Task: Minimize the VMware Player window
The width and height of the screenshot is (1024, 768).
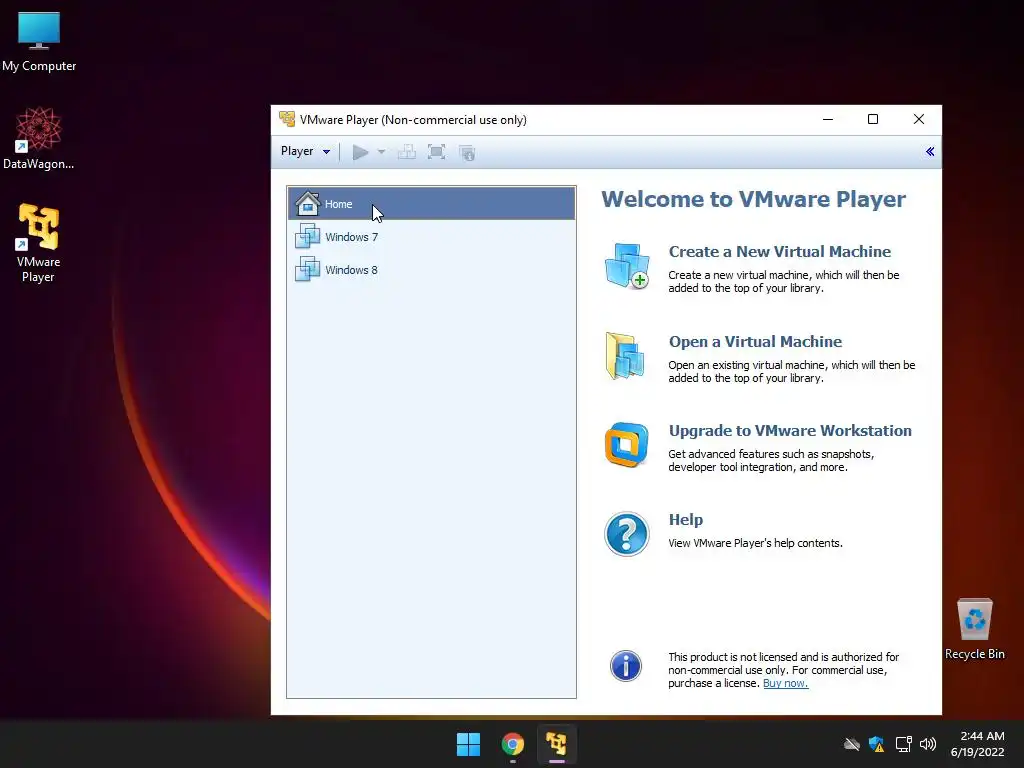Action: coord(828,120)
